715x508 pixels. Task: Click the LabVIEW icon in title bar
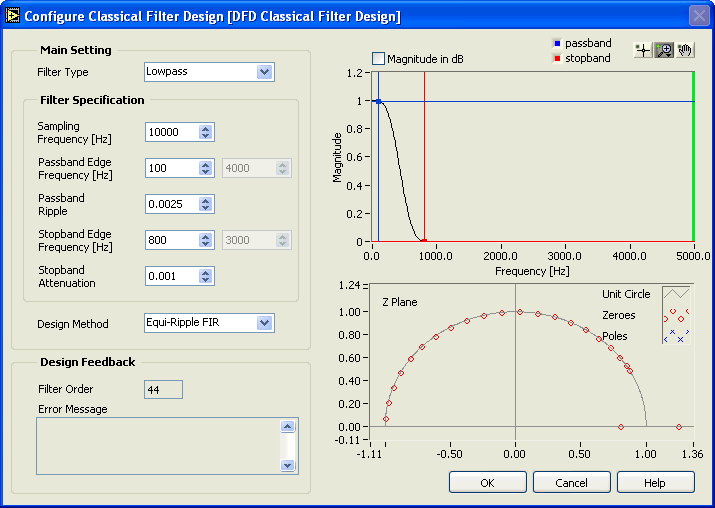pyautogui.click(x=13, y=15)
